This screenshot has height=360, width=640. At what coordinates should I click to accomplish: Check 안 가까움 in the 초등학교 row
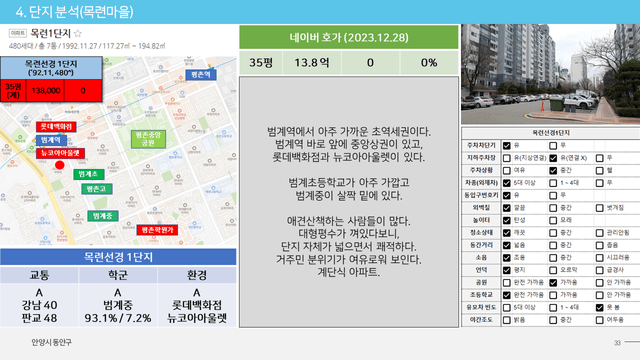[x=600, y=295]
